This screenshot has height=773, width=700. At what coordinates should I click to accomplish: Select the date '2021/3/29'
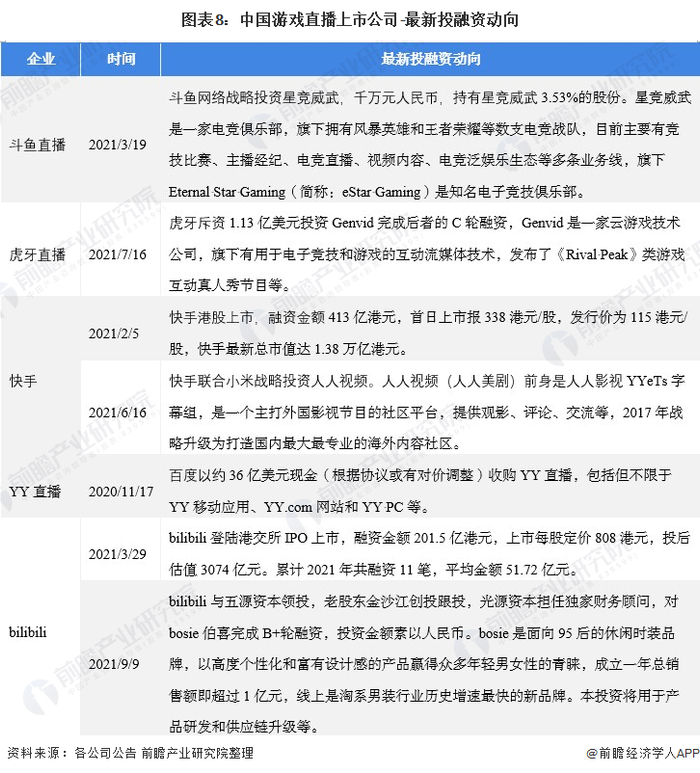(x=117, y=554)
